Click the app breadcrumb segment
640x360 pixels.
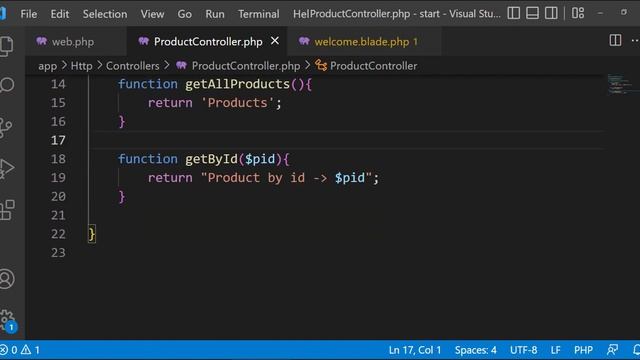click(47, 66)
